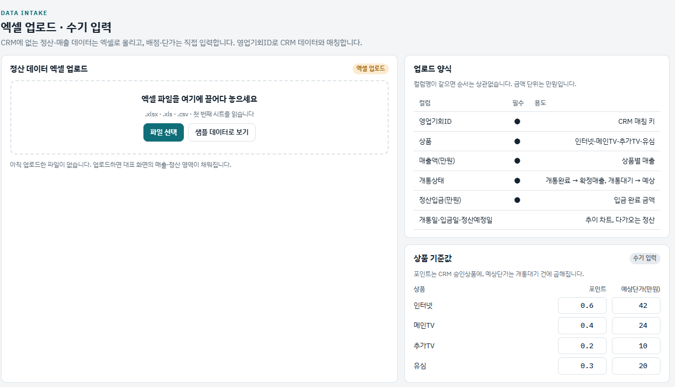
Task: Click the 포인트 column header
Action: click(597, 289)
